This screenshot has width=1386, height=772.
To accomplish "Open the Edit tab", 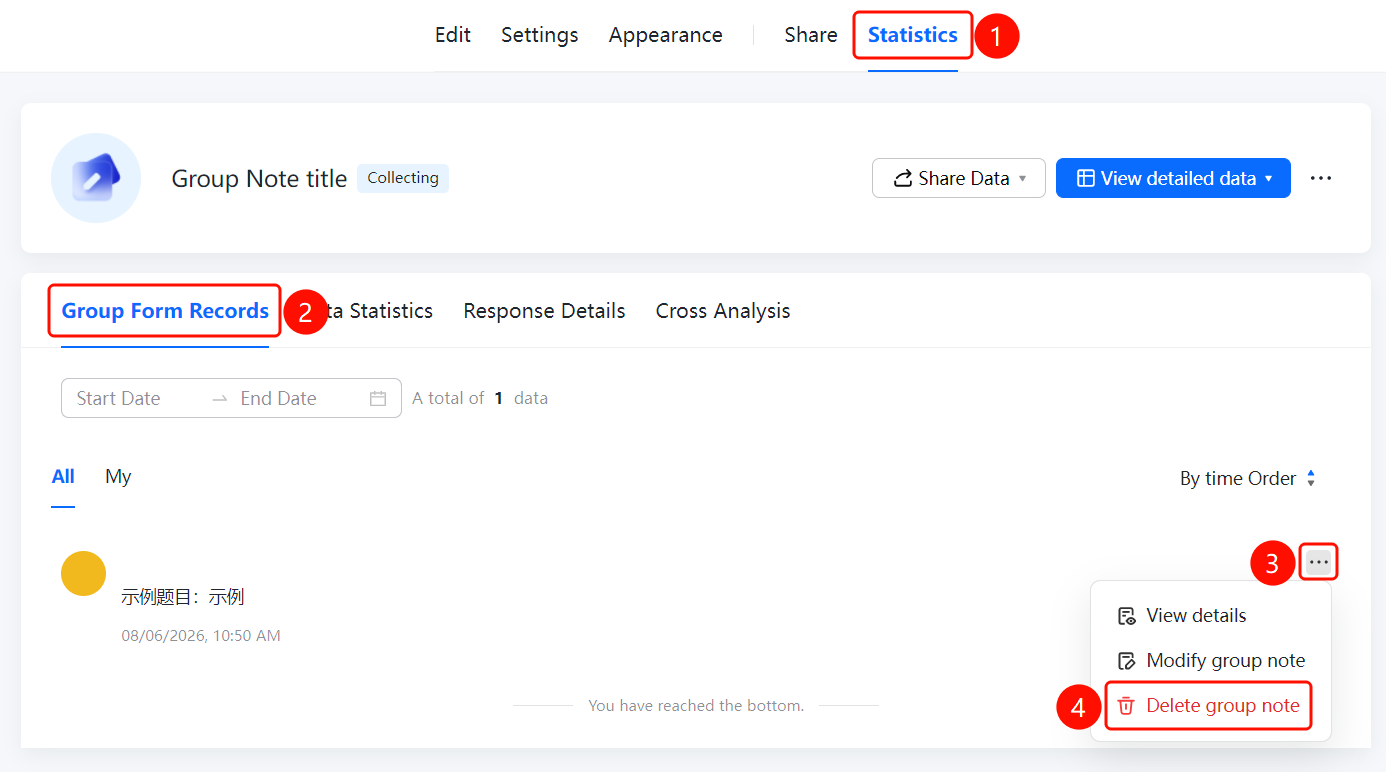I will (452, 35).
